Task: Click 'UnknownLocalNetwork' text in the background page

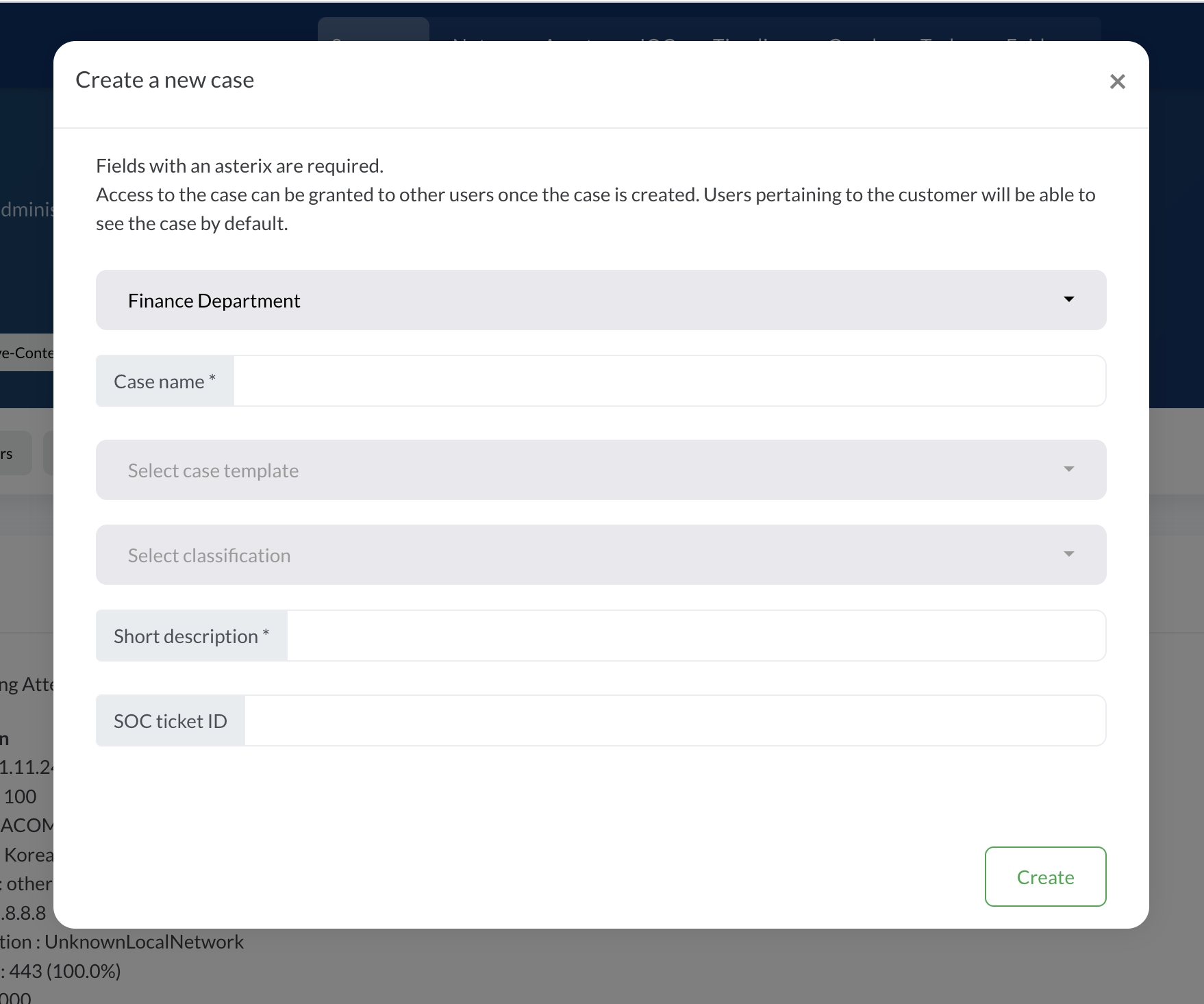Action: [144, 942]
